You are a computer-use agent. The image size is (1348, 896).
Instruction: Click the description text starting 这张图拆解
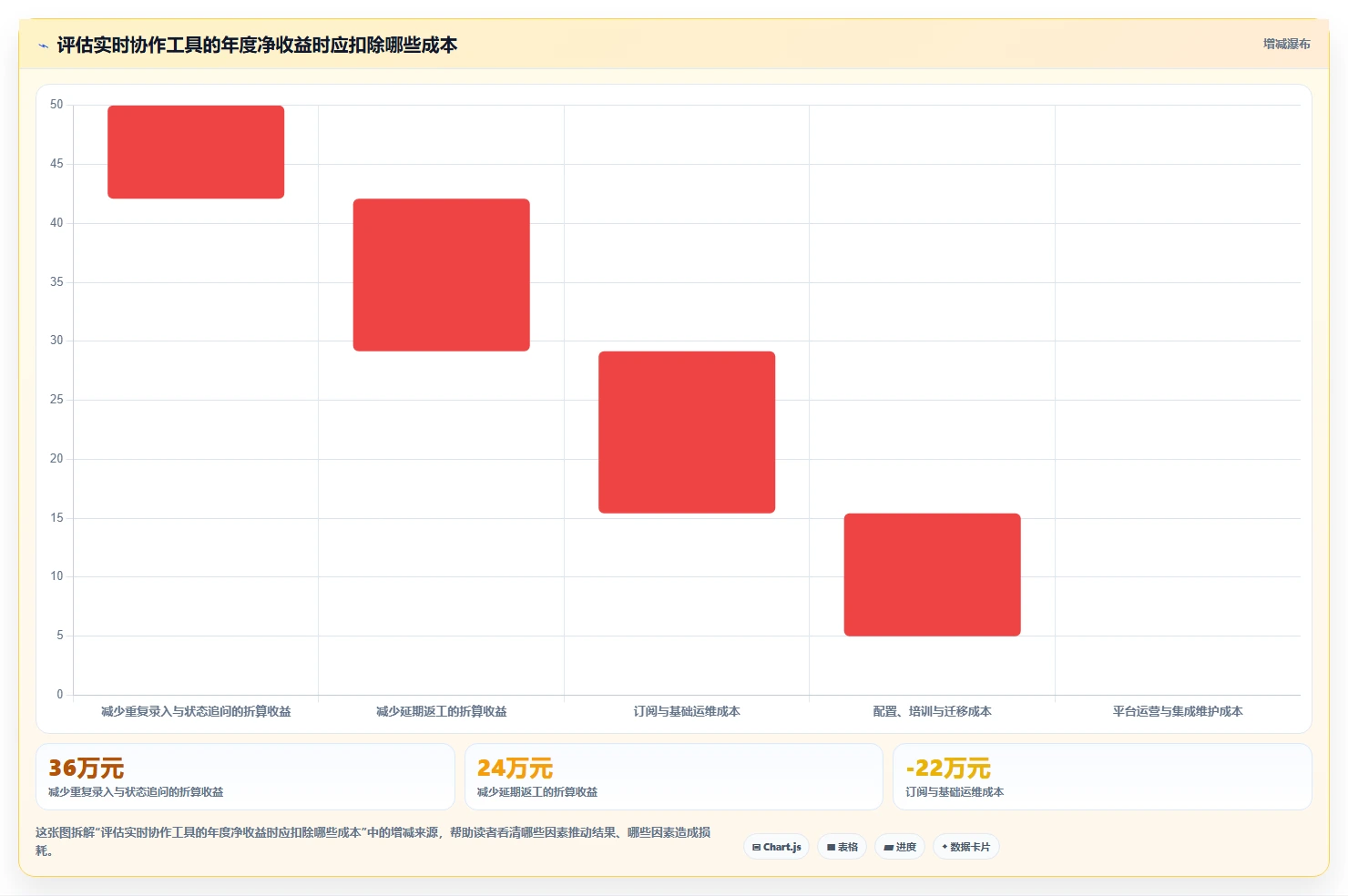tap(373, 841)
